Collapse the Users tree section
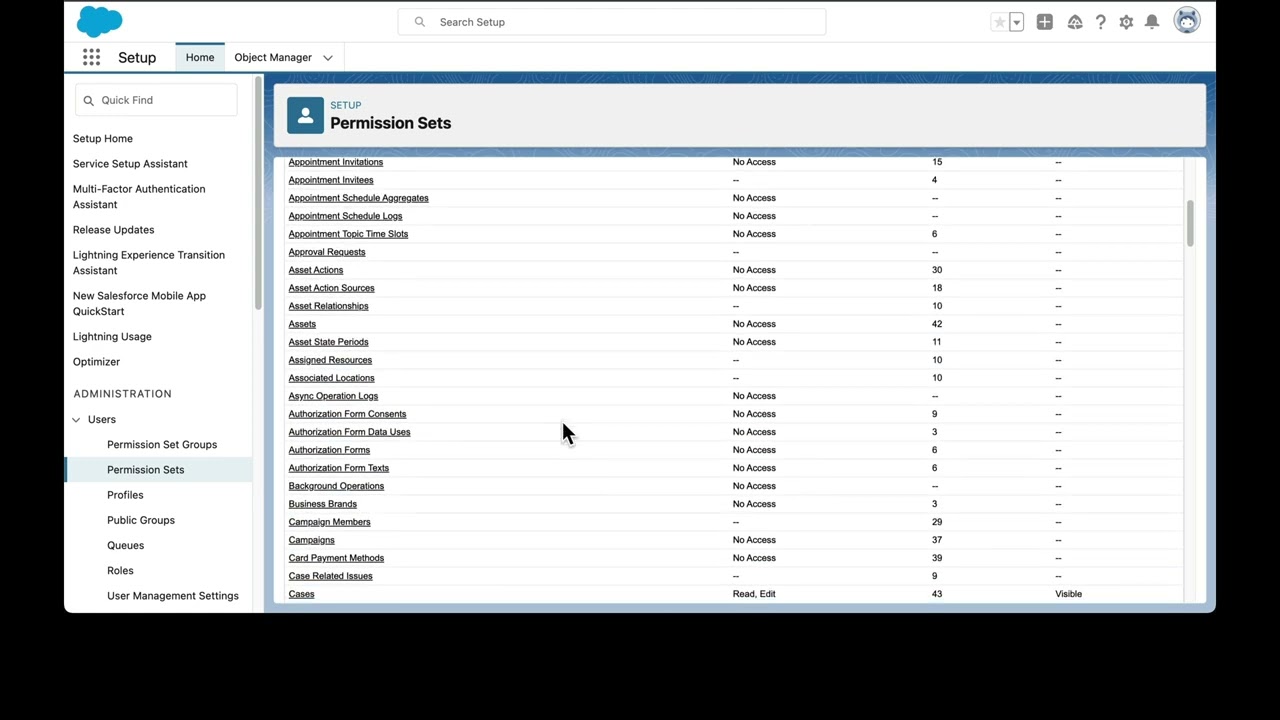Screen dimensions: 1280x720 [x=76, y=420]
